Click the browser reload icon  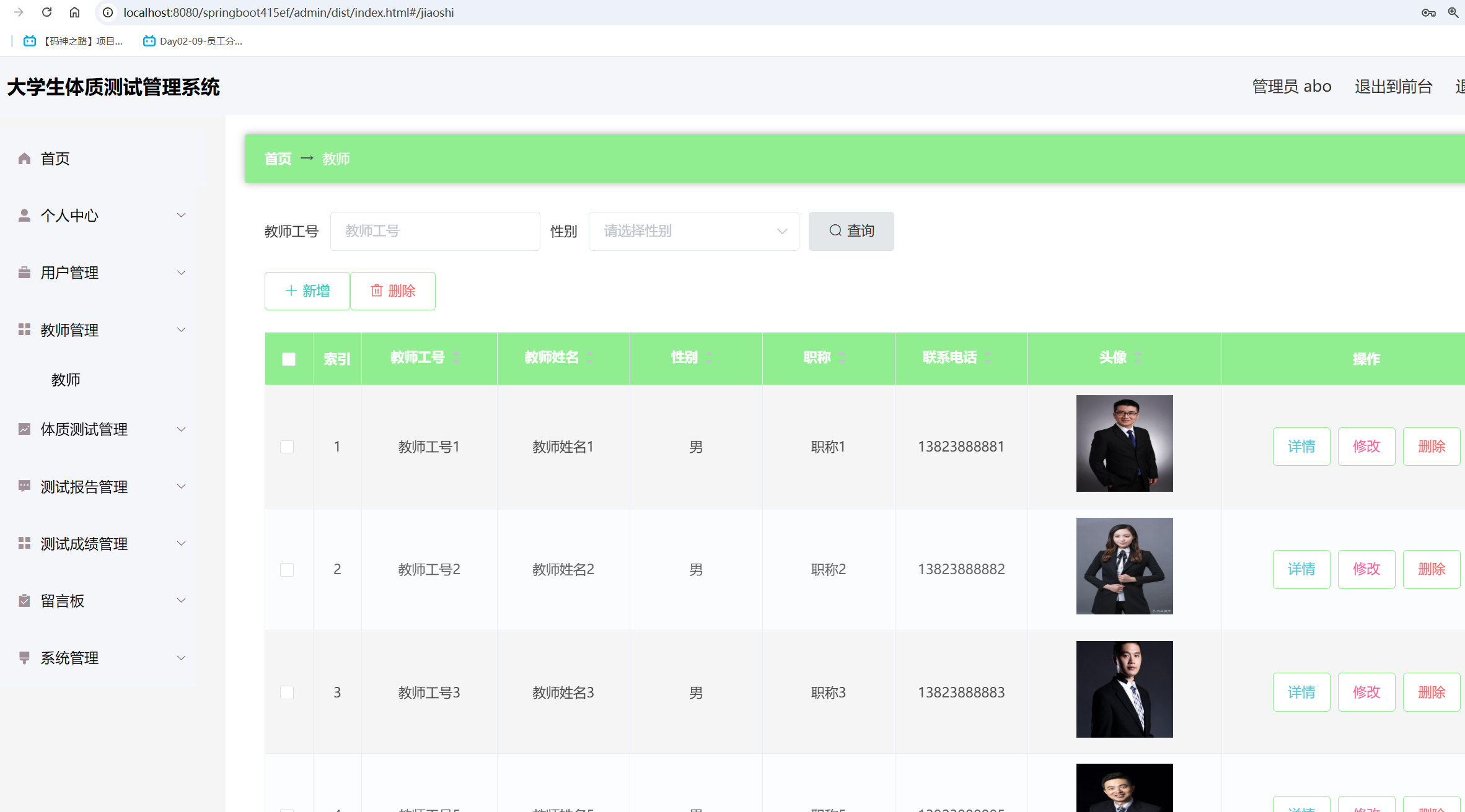(46, 12)
